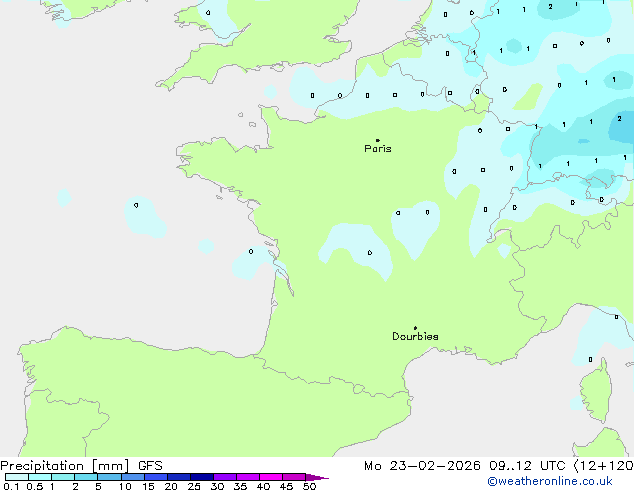The width and height of the screenshot is (634, 490).
Task: Click the '25' legend scale label
Action: pyautogui.click(x=194, y=486)
